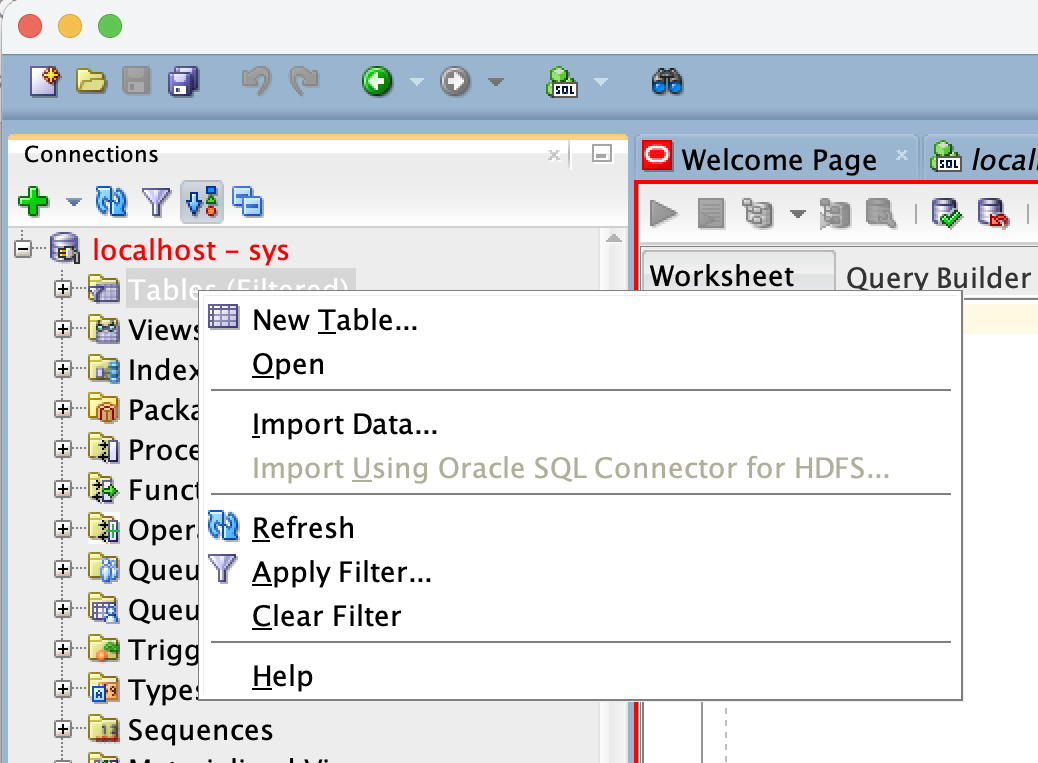Switch to the Welcome Page tab
The width and height of the screenshot is (1038, 763).
(x=778, y=159)
